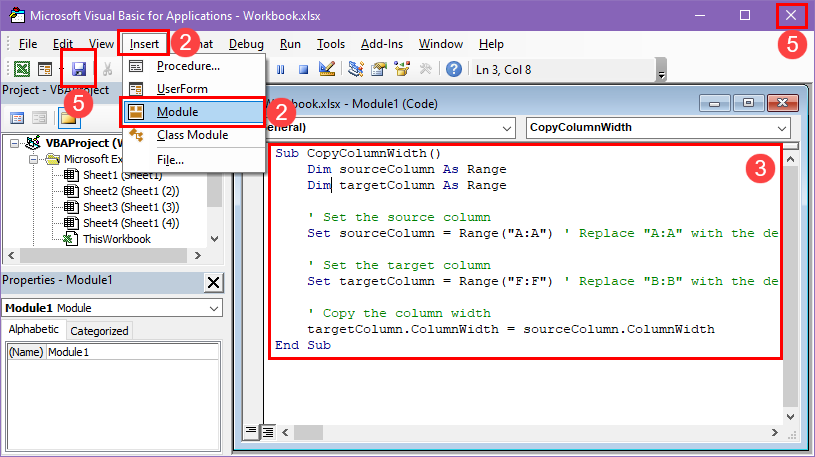Open the Tools menu
The image size is (815, 457).
331,44
